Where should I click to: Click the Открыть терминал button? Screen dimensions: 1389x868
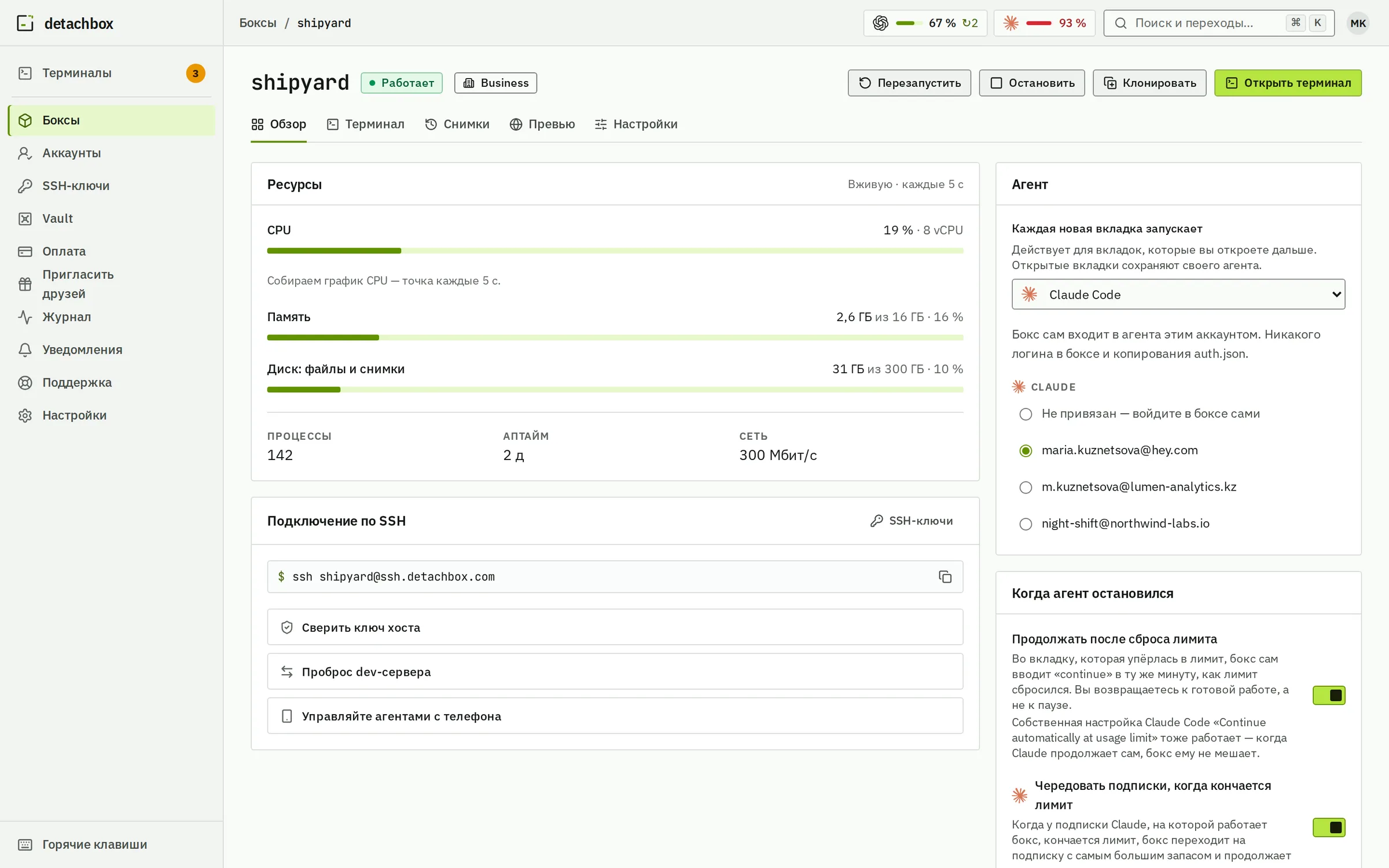click(1288, 83)
